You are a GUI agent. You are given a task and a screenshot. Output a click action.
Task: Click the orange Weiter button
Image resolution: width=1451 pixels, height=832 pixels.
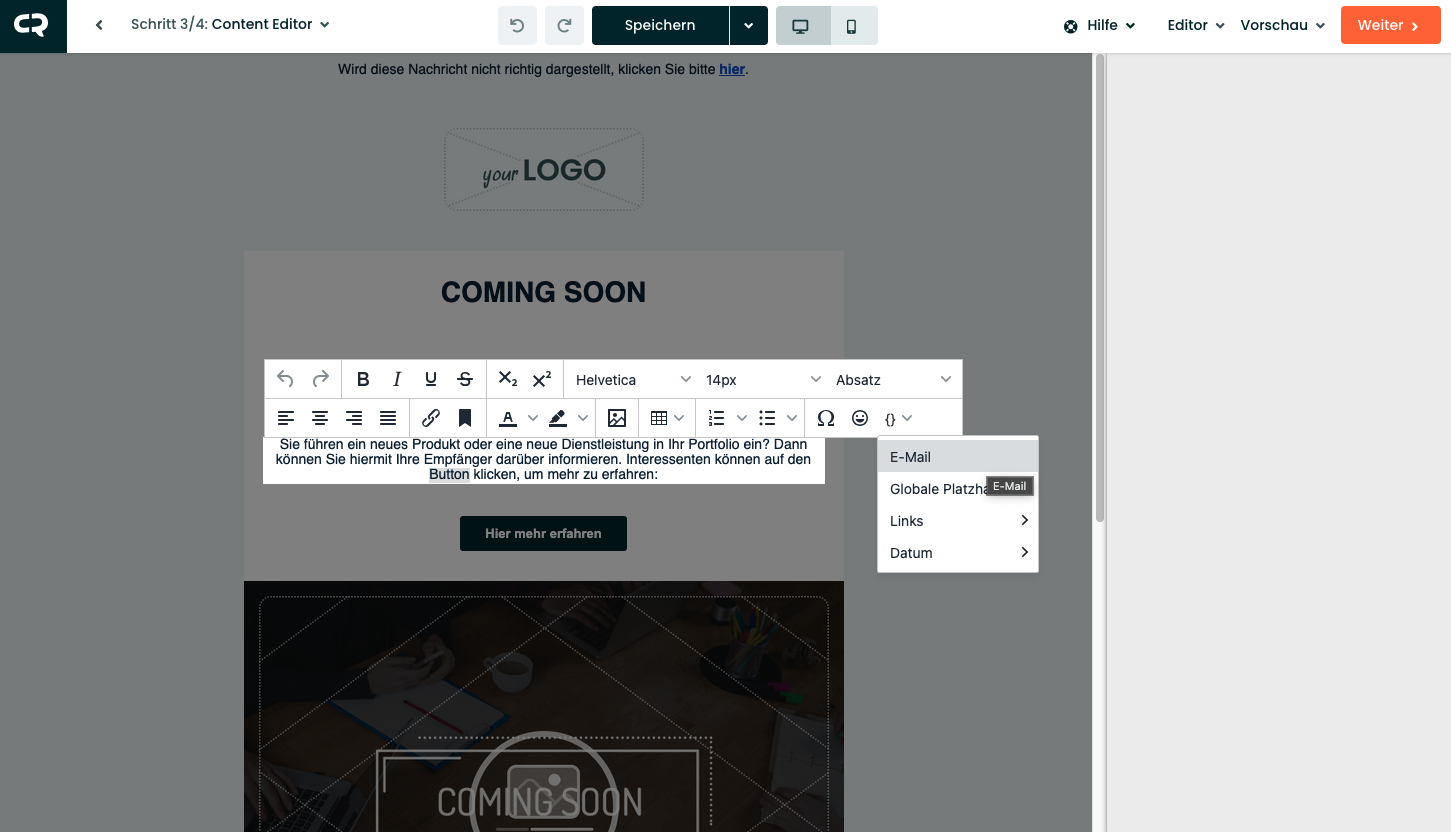(1390, 26)
